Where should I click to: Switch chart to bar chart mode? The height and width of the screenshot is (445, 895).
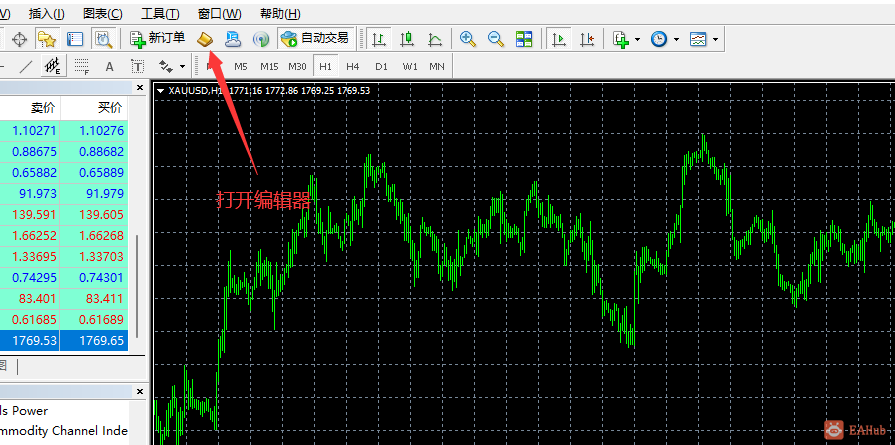(x=379, y=39)
